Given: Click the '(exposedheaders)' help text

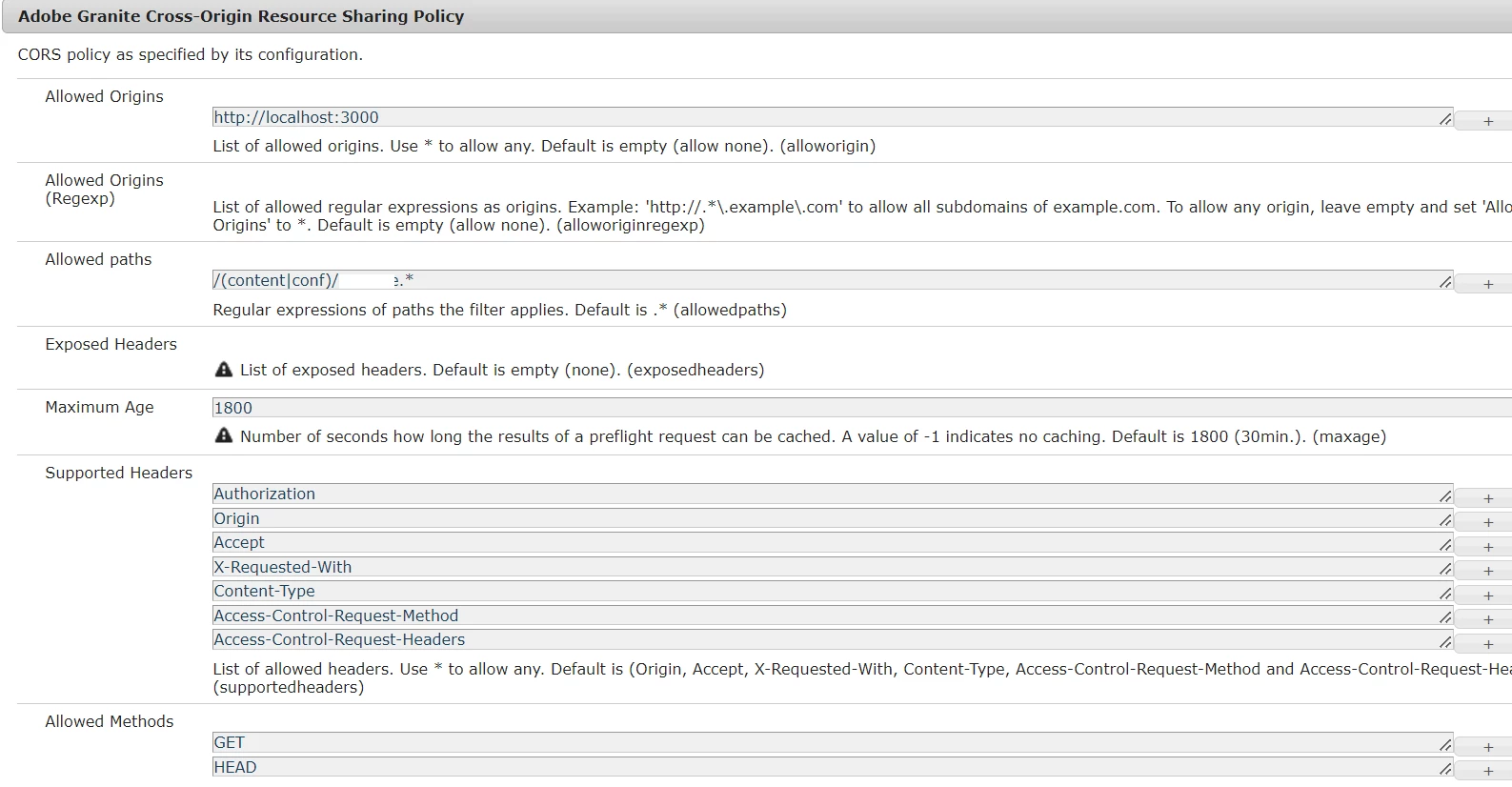Looking at the screenshot, I should point(502,370).
